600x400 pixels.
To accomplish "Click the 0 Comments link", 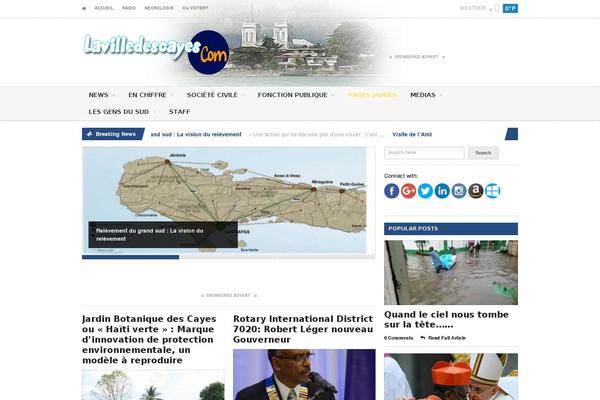I will coord(398,338).
